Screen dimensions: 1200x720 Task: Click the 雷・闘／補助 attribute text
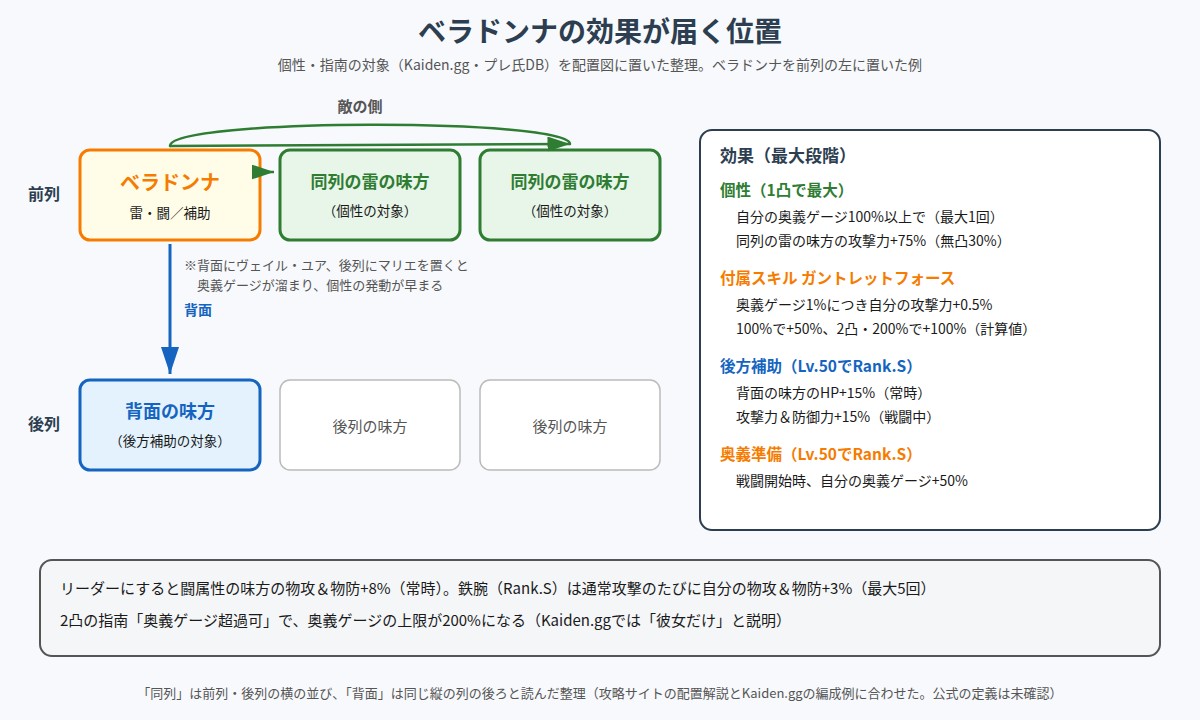170,213
